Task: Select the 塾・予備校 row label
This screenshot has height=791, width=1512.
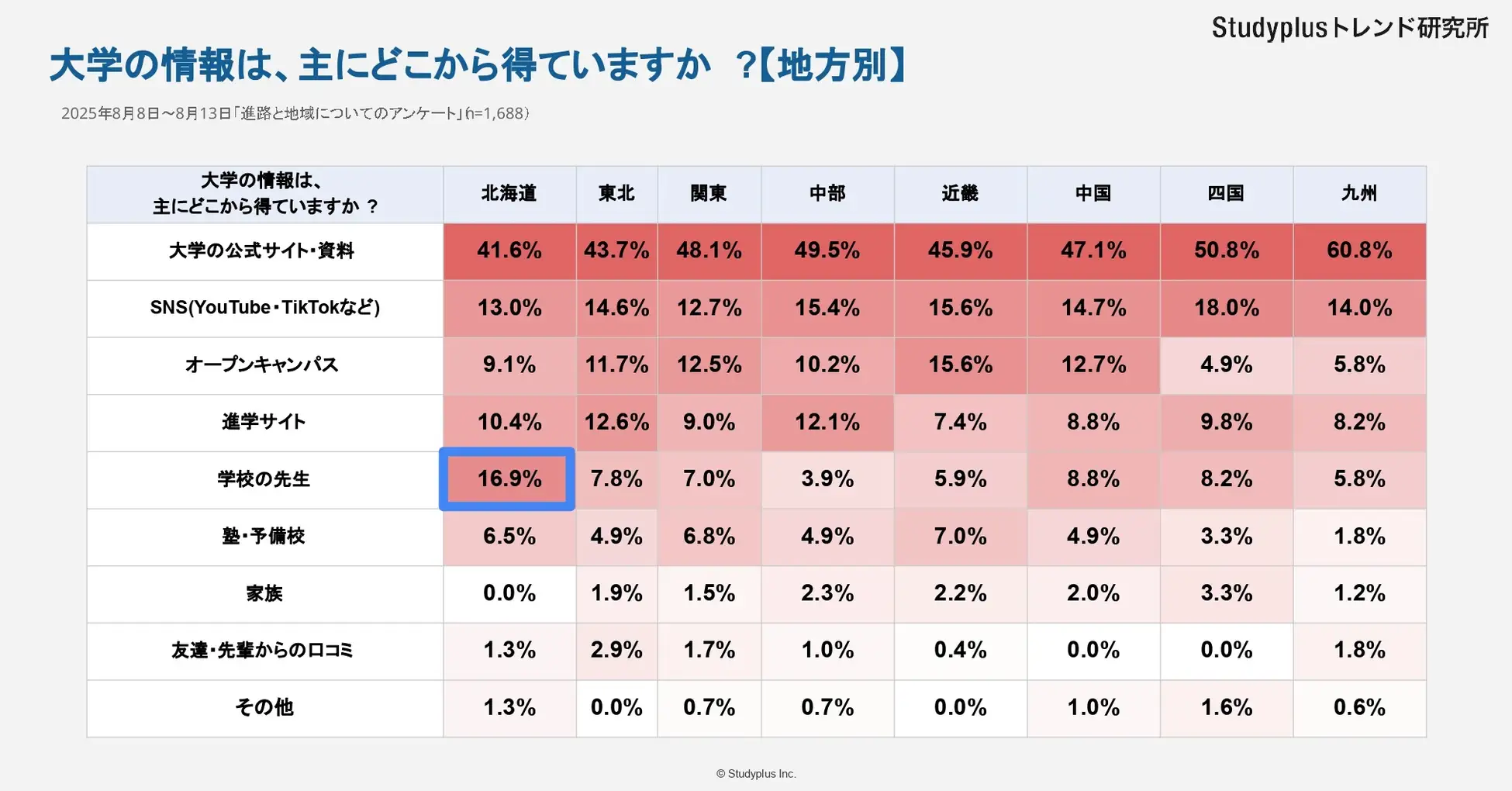Action: (x=264, y=537)
